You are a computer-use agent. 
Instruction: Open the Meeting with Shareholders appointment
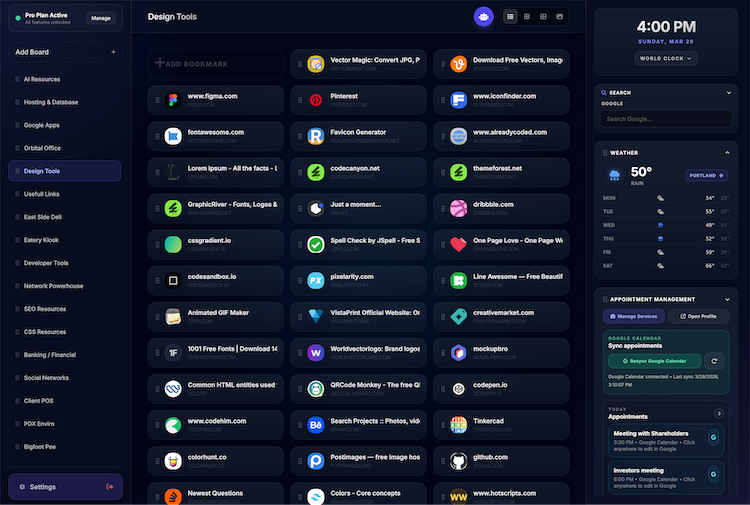coord(666,441)
